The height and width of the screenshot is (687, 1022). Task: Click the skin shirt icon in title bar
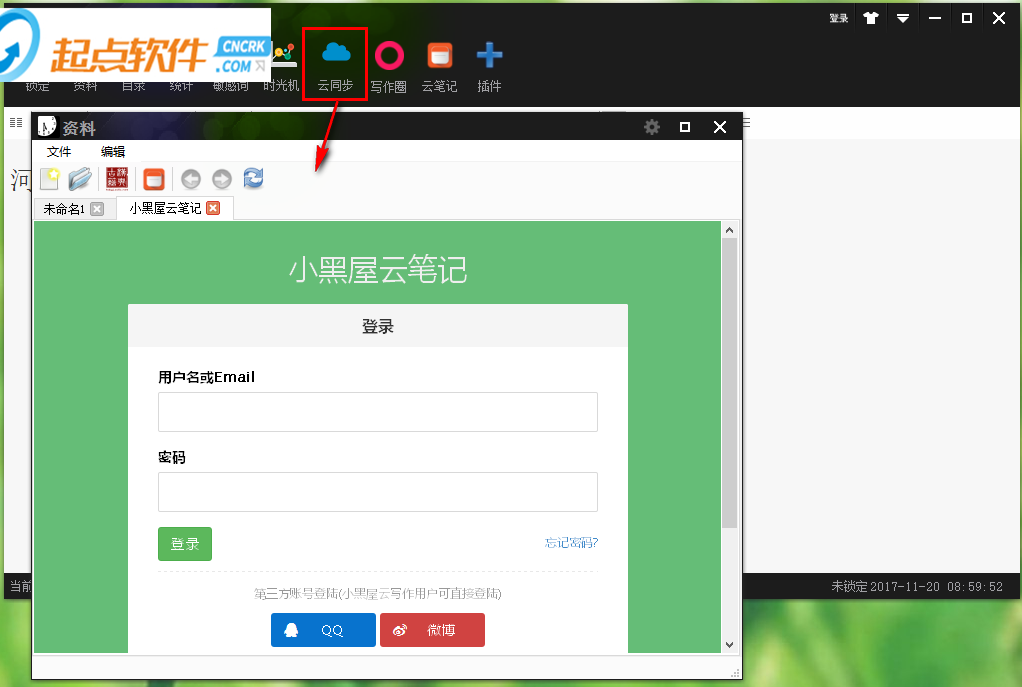pyautogui.click(x=871, y=18)
